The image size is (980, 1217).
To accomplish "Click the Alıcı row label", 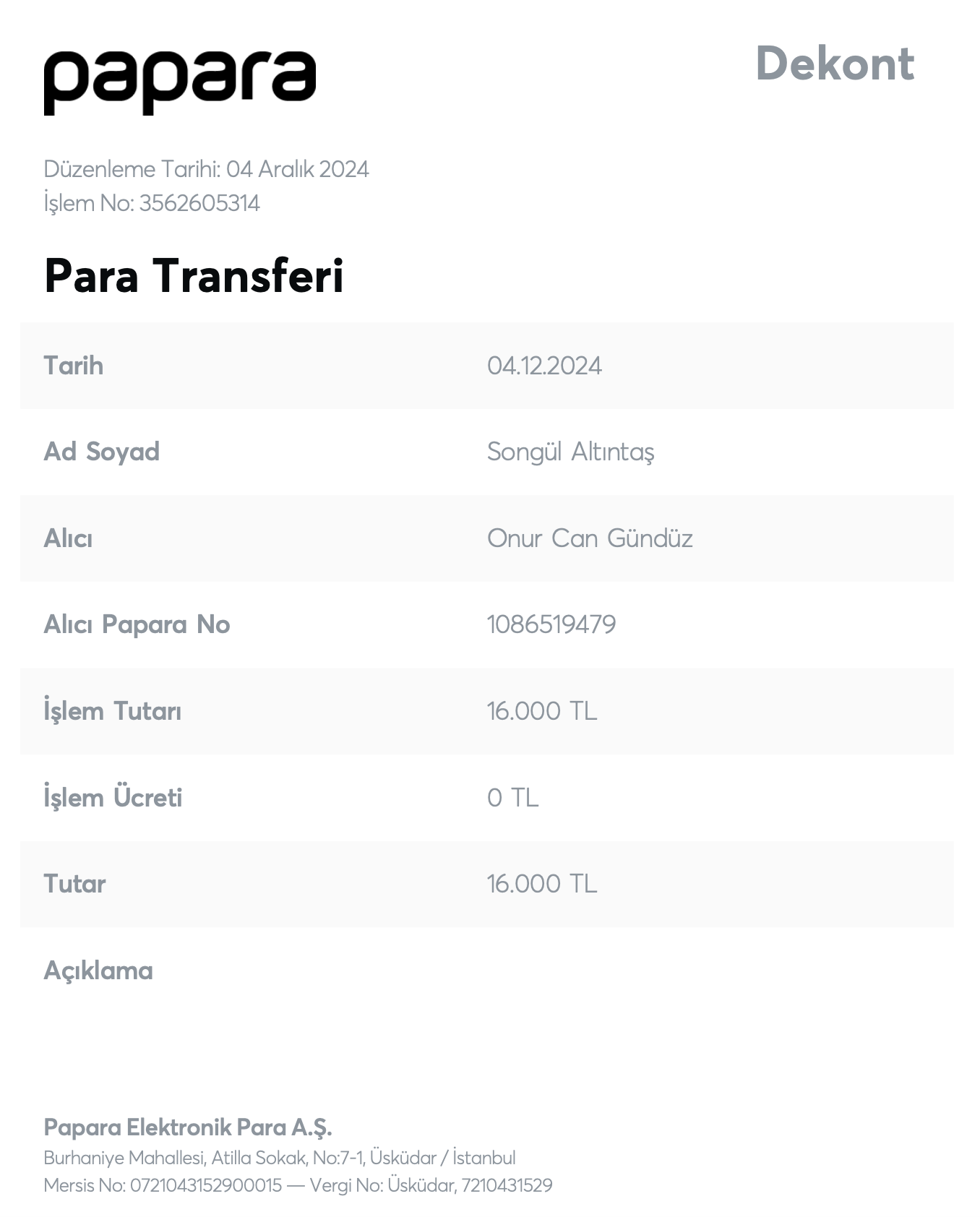I will 68,538.
